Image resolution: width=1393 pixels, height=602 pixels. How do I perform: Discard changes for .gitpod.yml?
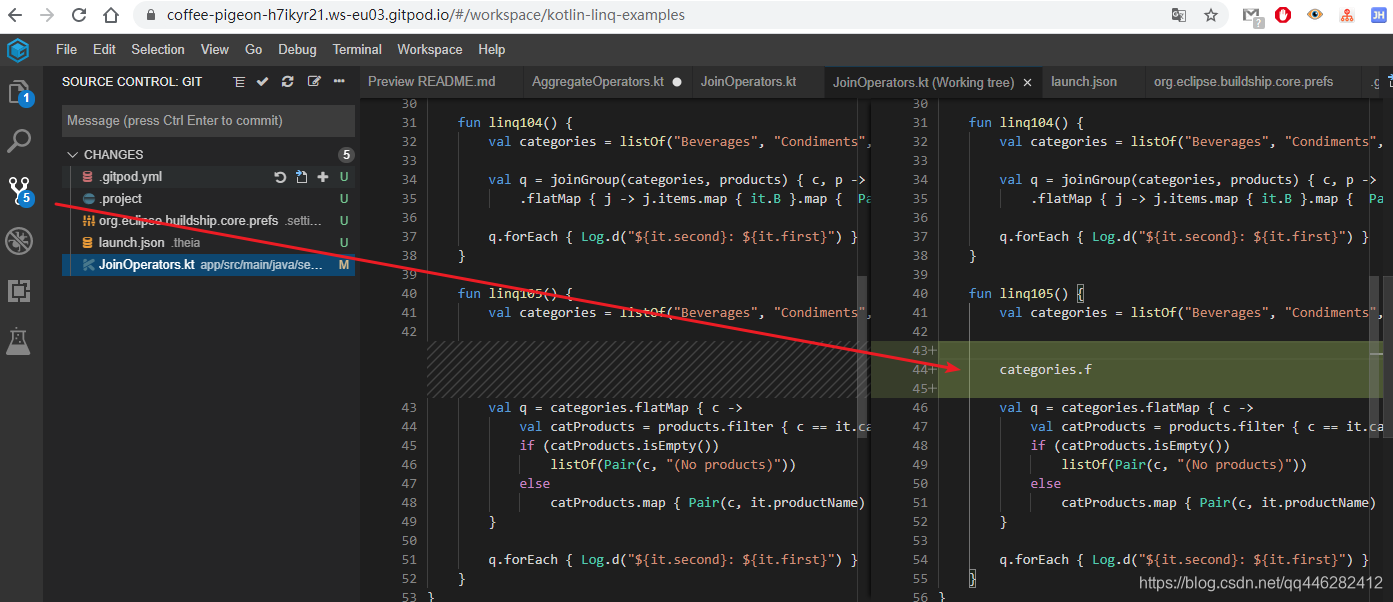(280, 177)
